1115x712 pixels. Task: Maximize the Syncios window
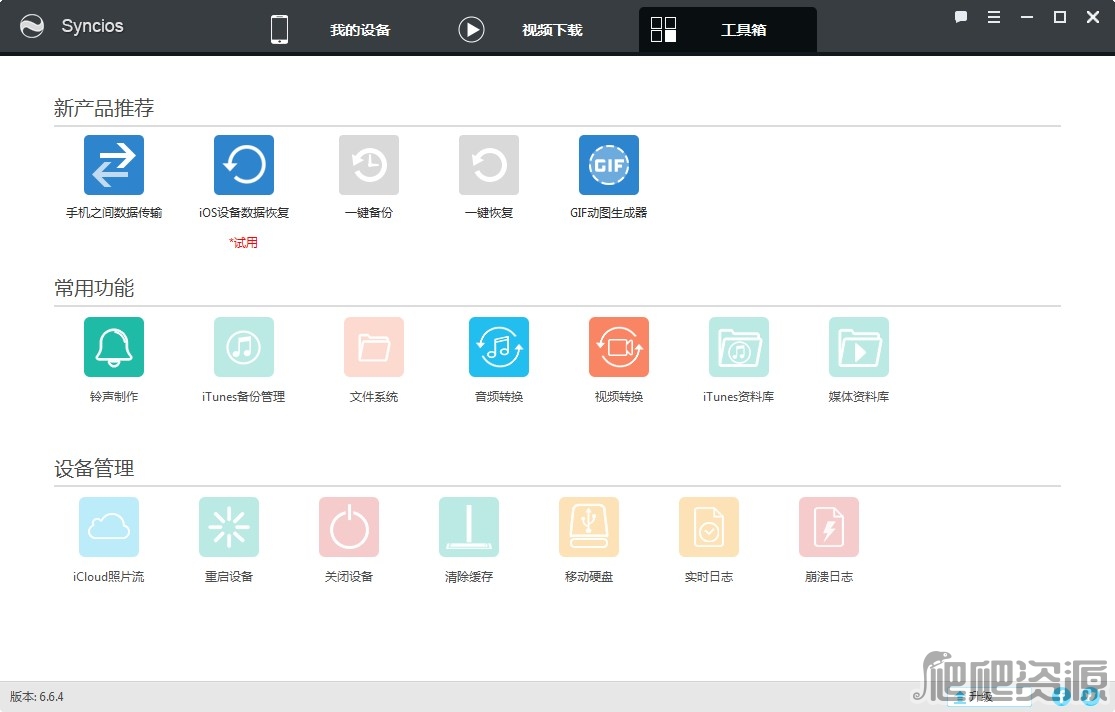tap(1060, 17)
